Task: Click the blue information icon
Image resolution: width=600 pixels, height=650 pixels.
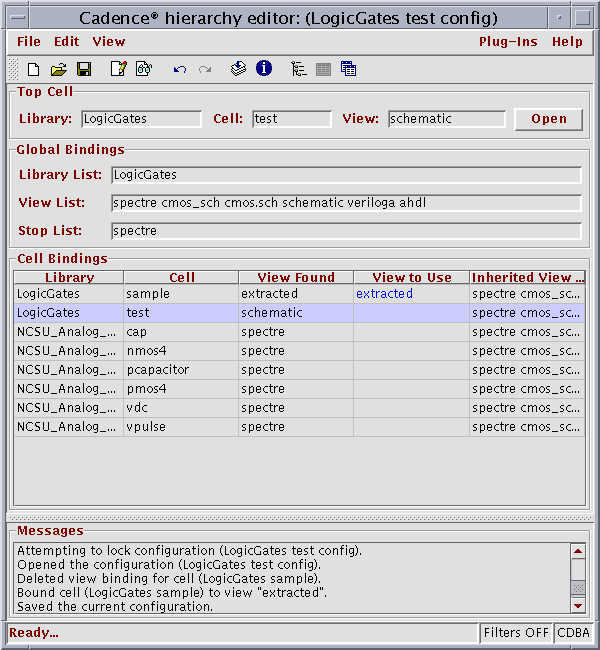Action: pyautogui.click(x=264, y=69)
